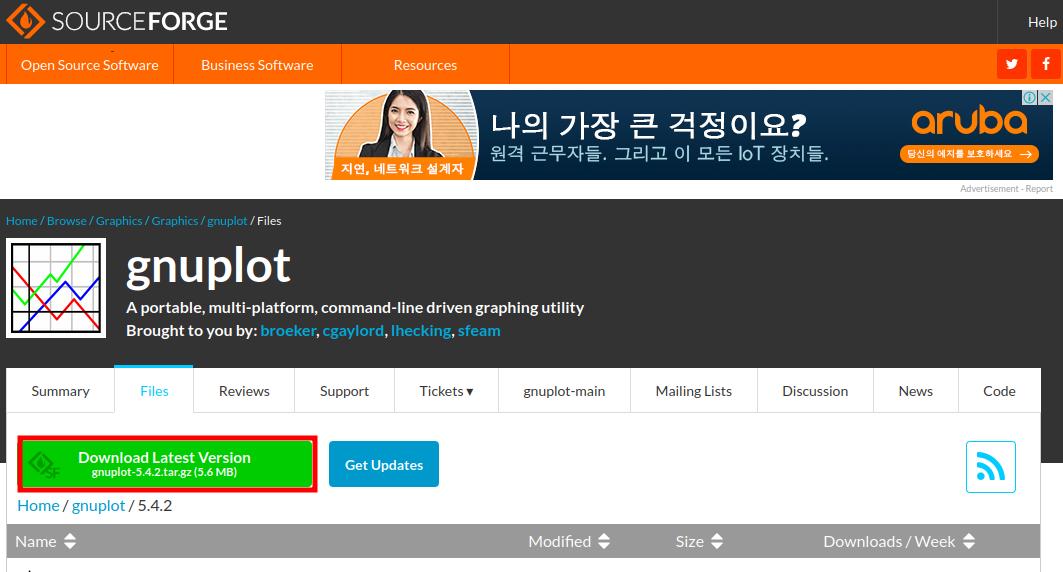Switch to the Discussion tab
The image size is (1063, 572).
[815, 391]
